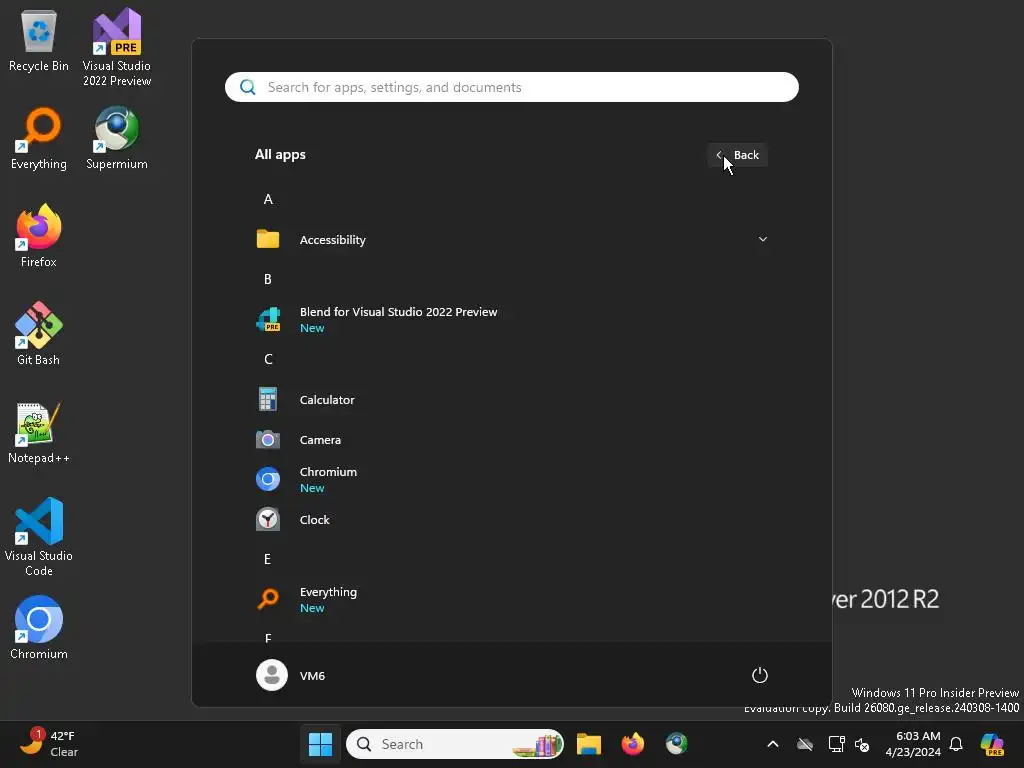Open Notepad++ desktop shortcut

(x=39, y=433)
